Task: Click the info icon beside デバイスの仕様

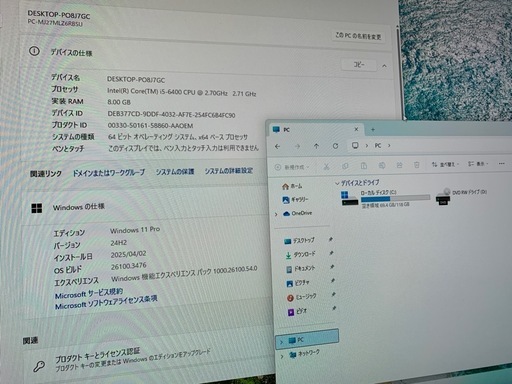Action: click(34, 51)
